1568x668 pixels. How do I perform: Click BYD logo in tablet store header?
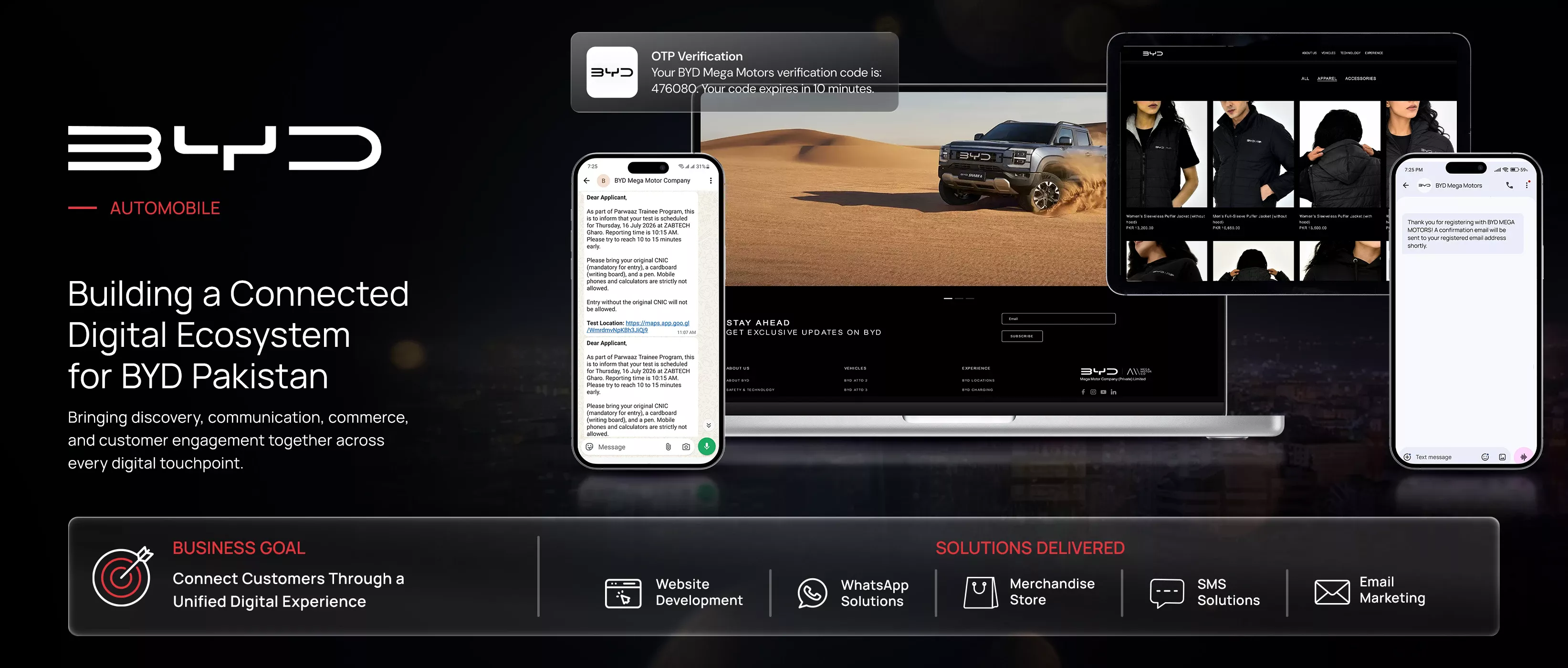pos(1152,53)
